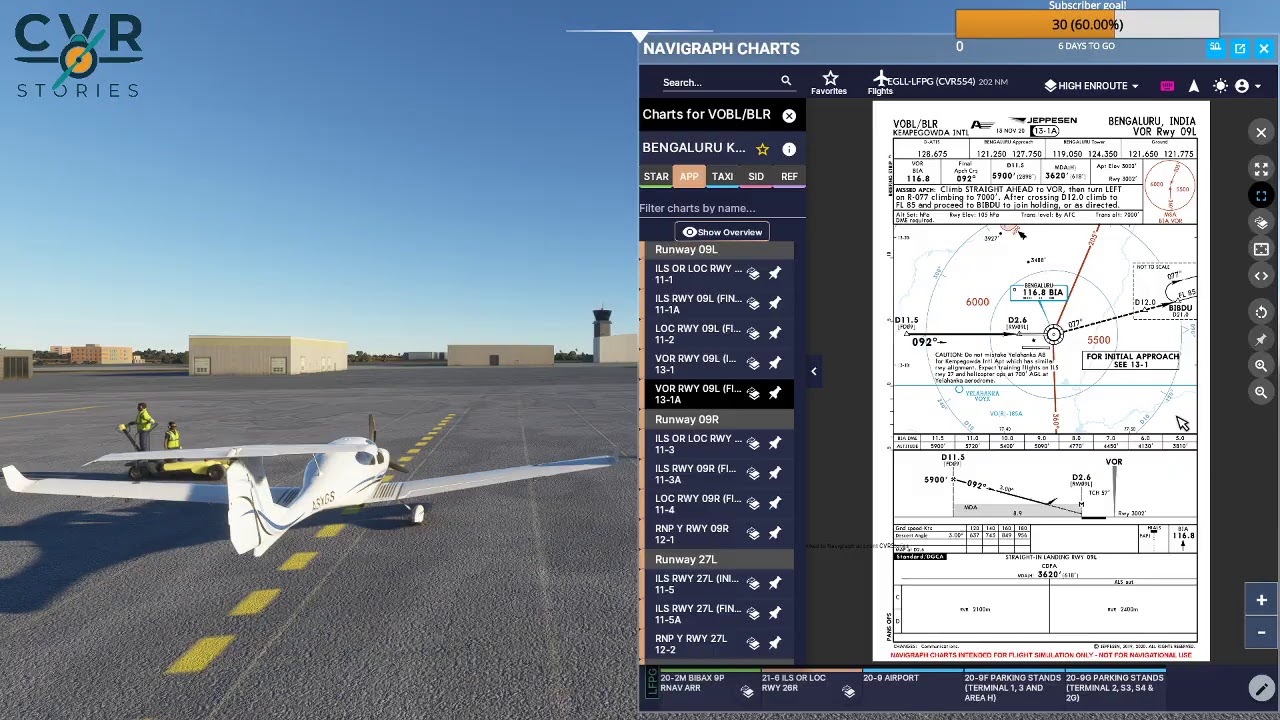Pin the current chart from viewer toolbar
The height and width of the screenshot is (720, 1280).
click(x=1261, y=339)
